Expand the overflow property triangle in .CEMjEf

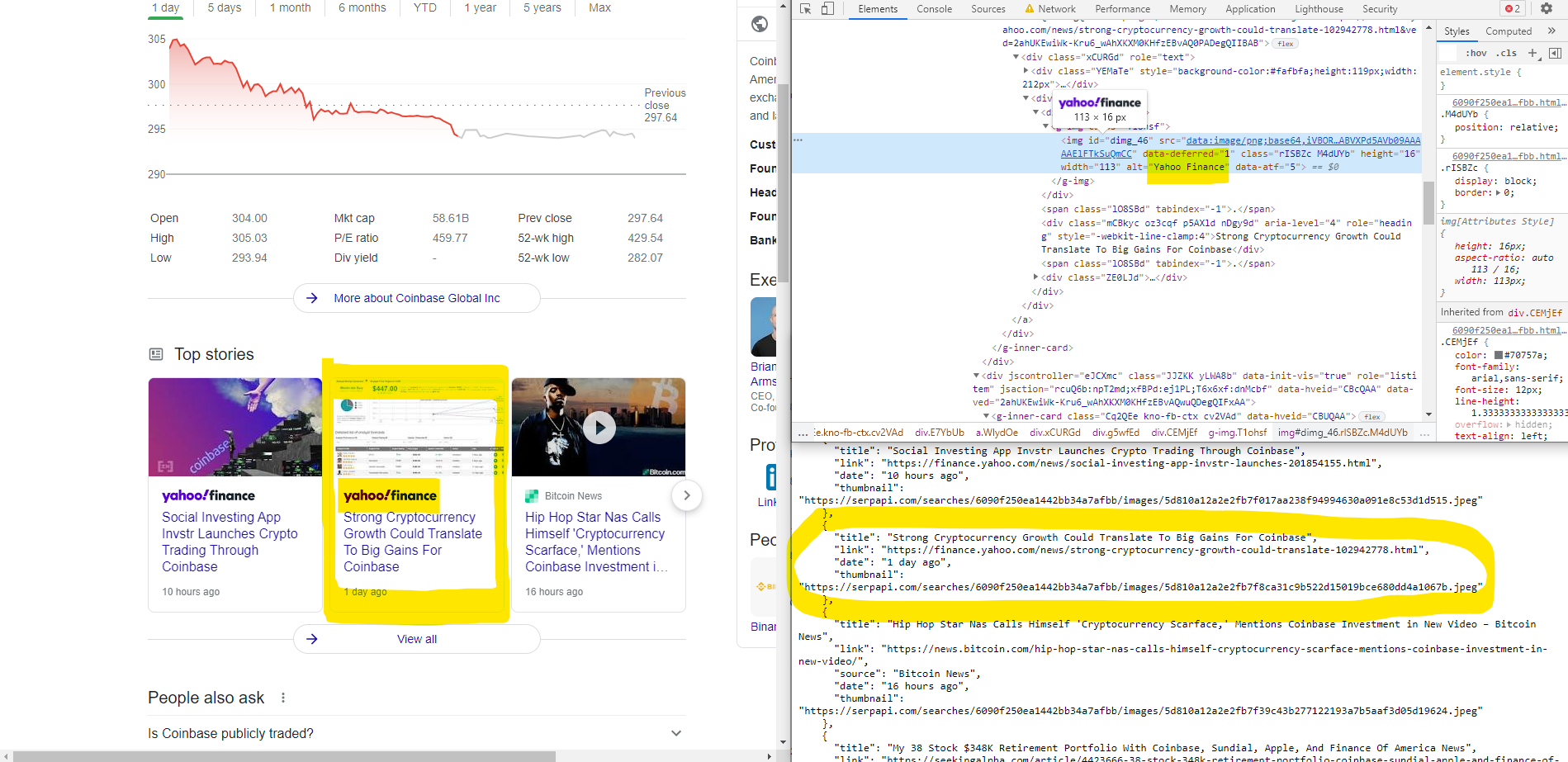click(x=1509, y=424)
